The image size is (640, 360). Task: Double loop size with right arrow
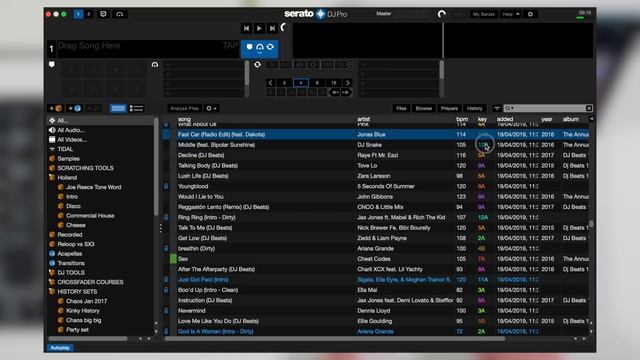coord(347,82)
